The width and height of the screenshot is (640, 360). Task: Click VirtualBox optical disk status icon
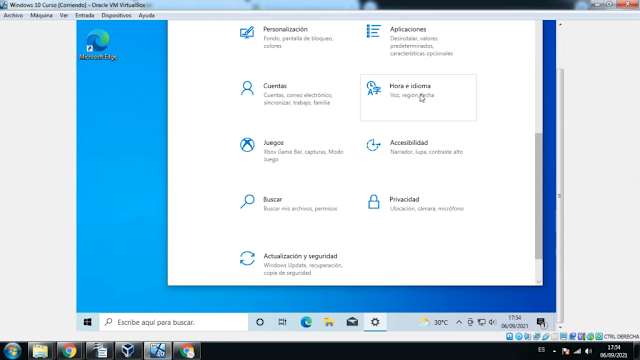pos(518,336)
